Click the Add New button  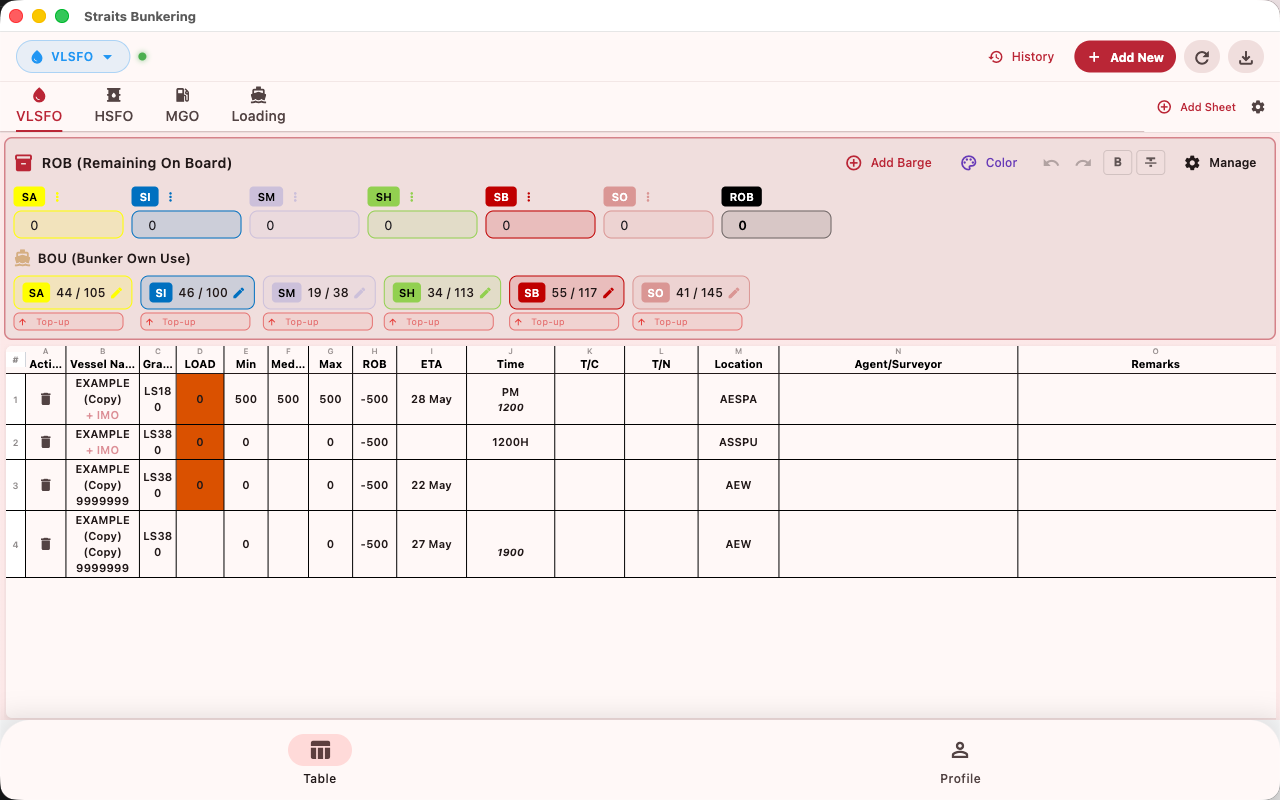(x=1125, y=57)
